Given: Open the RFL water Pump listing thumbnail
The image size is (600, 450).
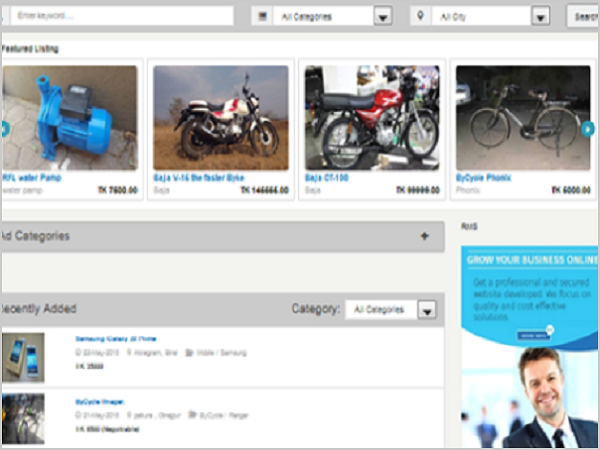Looking at the screenshot, I should pyautogui.click(x=70, y=117).
